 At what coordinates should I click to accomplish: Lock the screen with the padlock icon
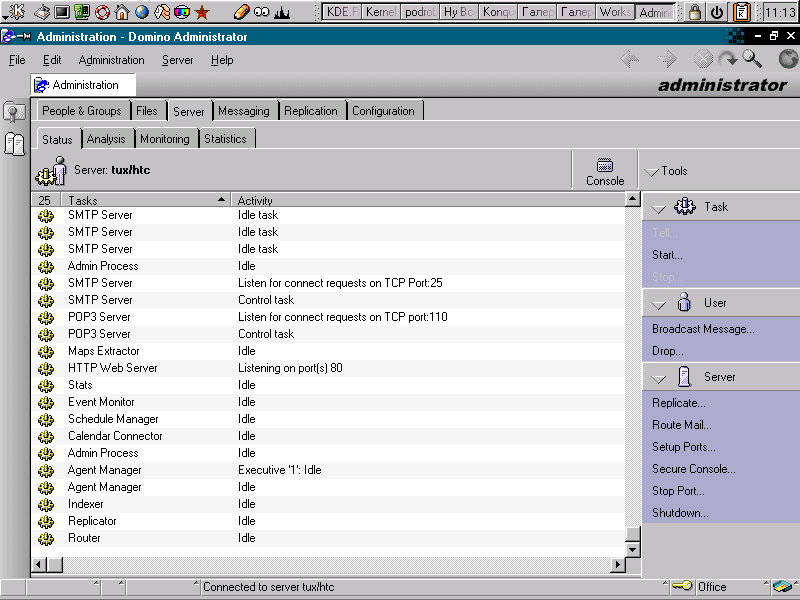[x=694, y=12]
